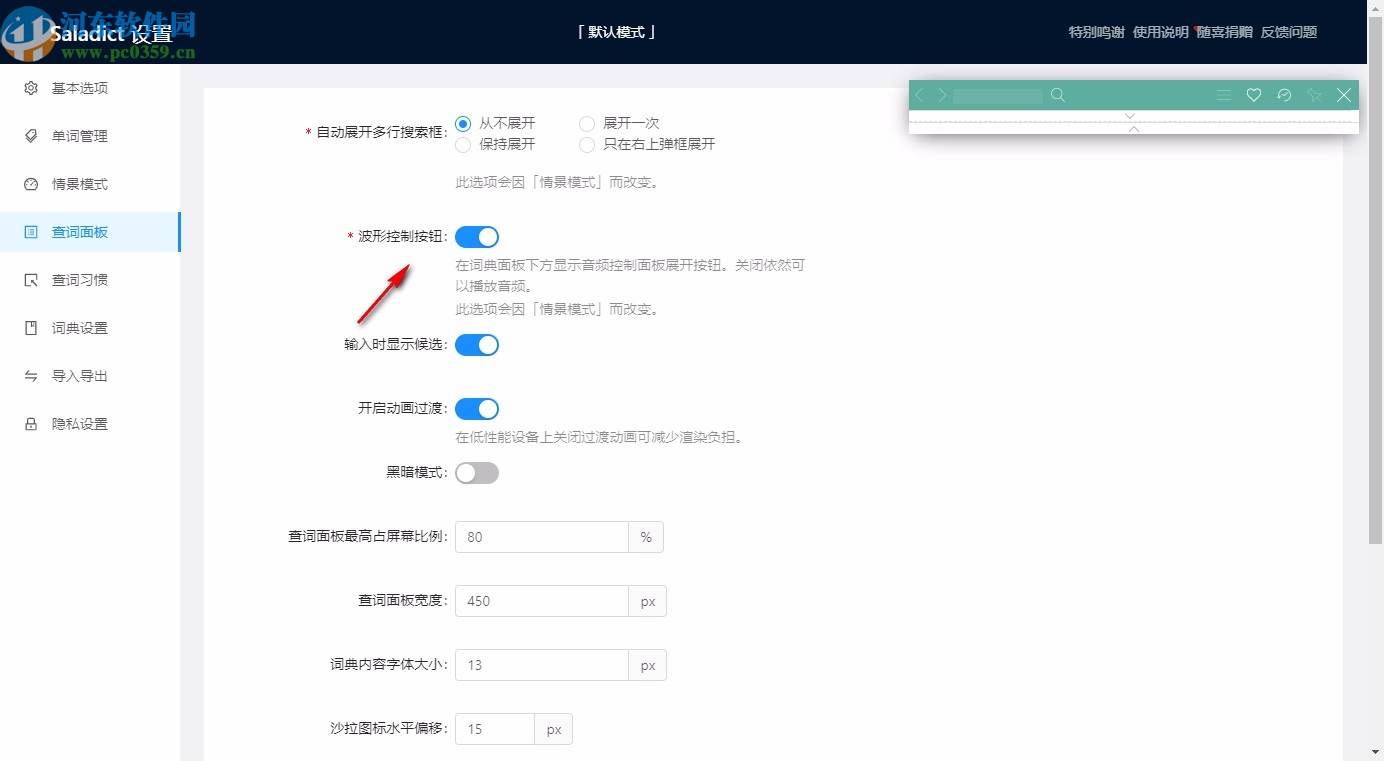Click the lock icon beside 隐私设置
This screenshot has height=761, width=1384.
(x=30, y=423)
